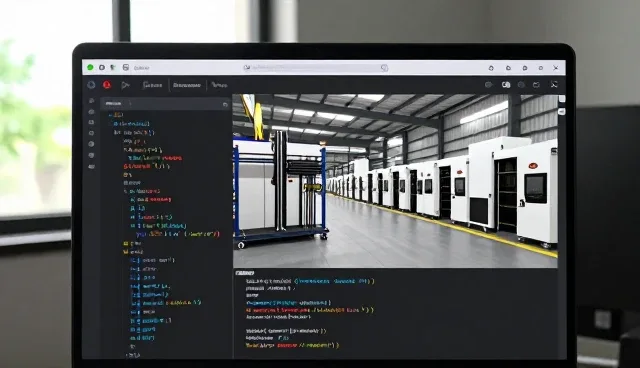Select the file tab heading the code panel
Viewport: 640px width, 368px height.
click(113, 104)
